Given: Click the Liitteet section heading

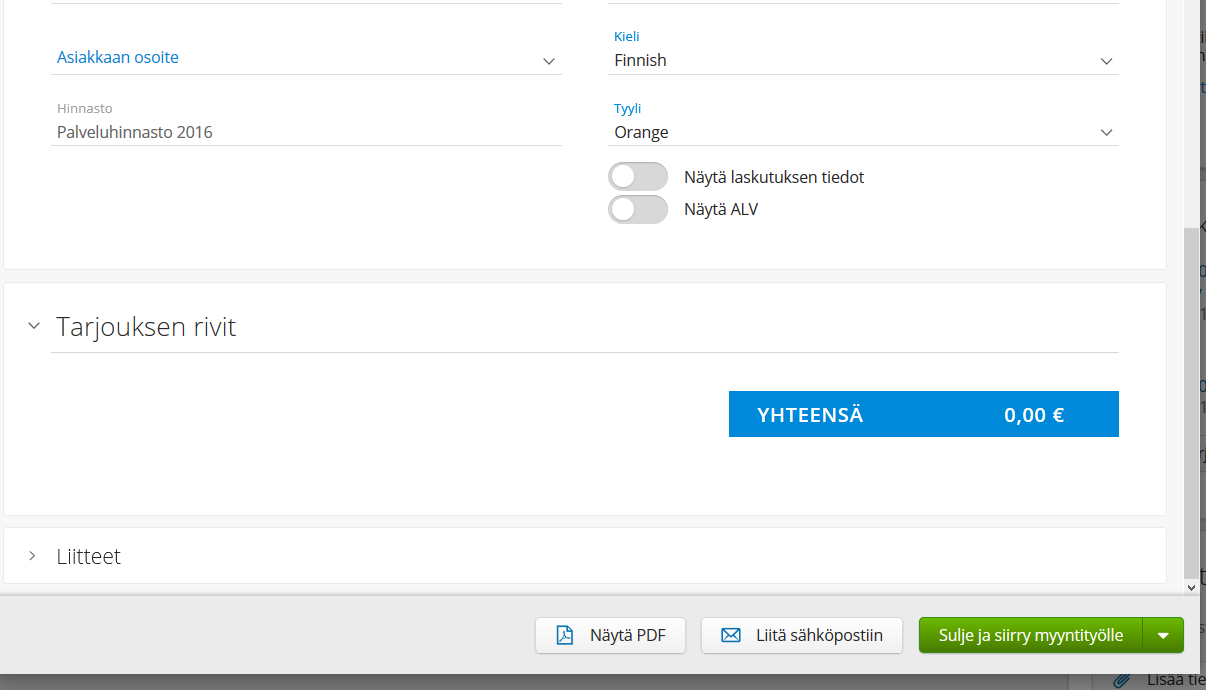Looking at the screenshot, I should coord(89,556).
